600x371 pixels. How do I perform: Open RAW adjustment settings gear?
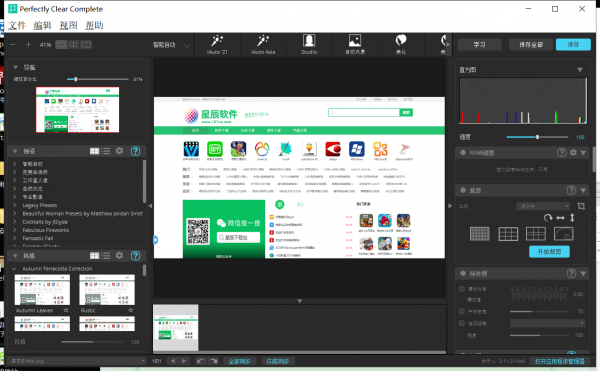point(573,152)
